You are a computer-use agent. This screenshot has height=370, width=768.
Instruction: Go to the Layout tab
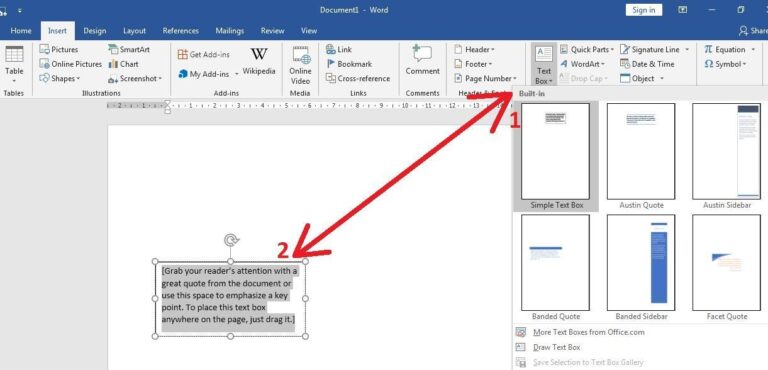point(134,30)
